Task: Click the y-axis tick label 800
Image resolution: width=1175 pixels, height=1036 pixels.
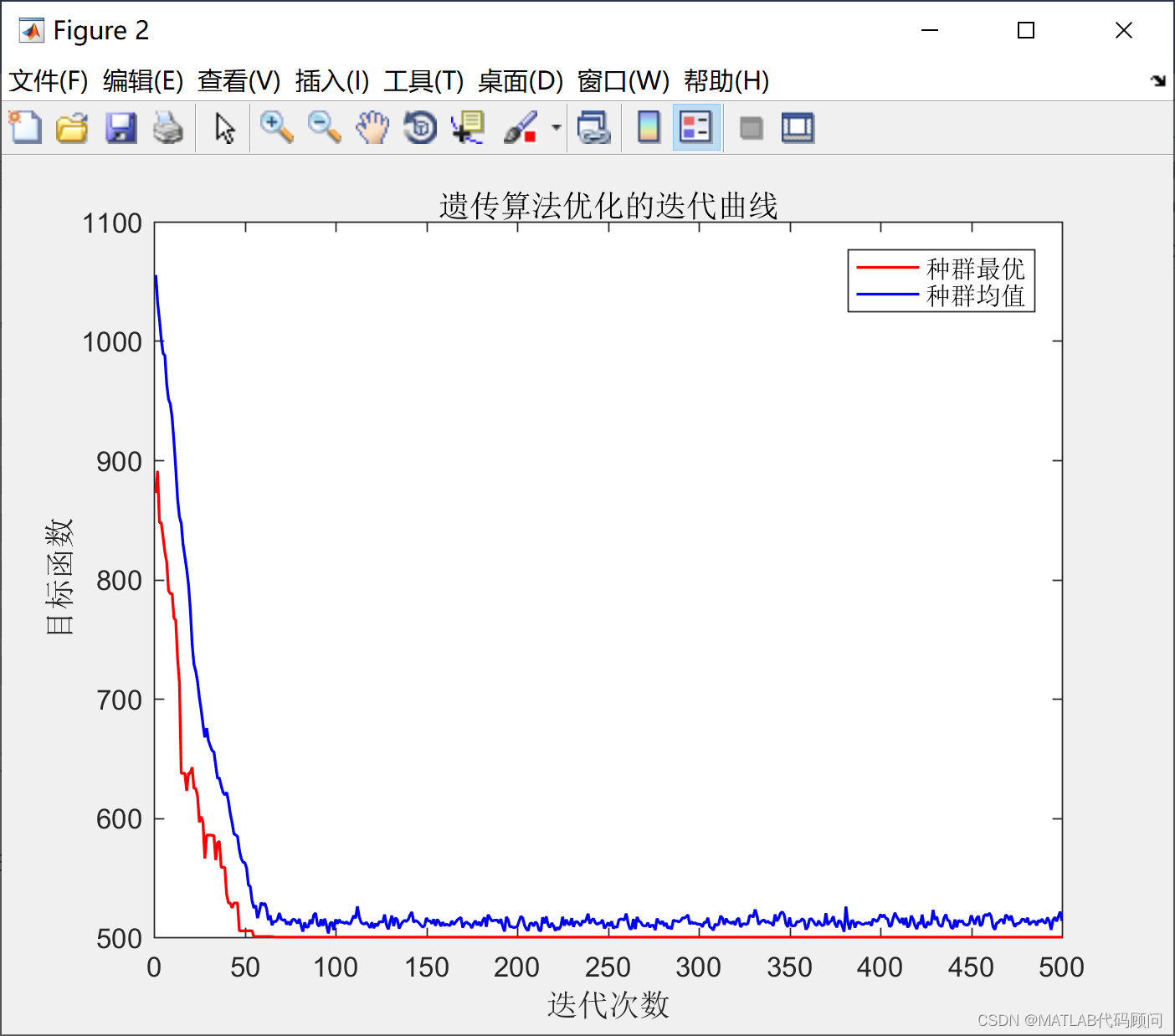Action: tap(120, 581)
